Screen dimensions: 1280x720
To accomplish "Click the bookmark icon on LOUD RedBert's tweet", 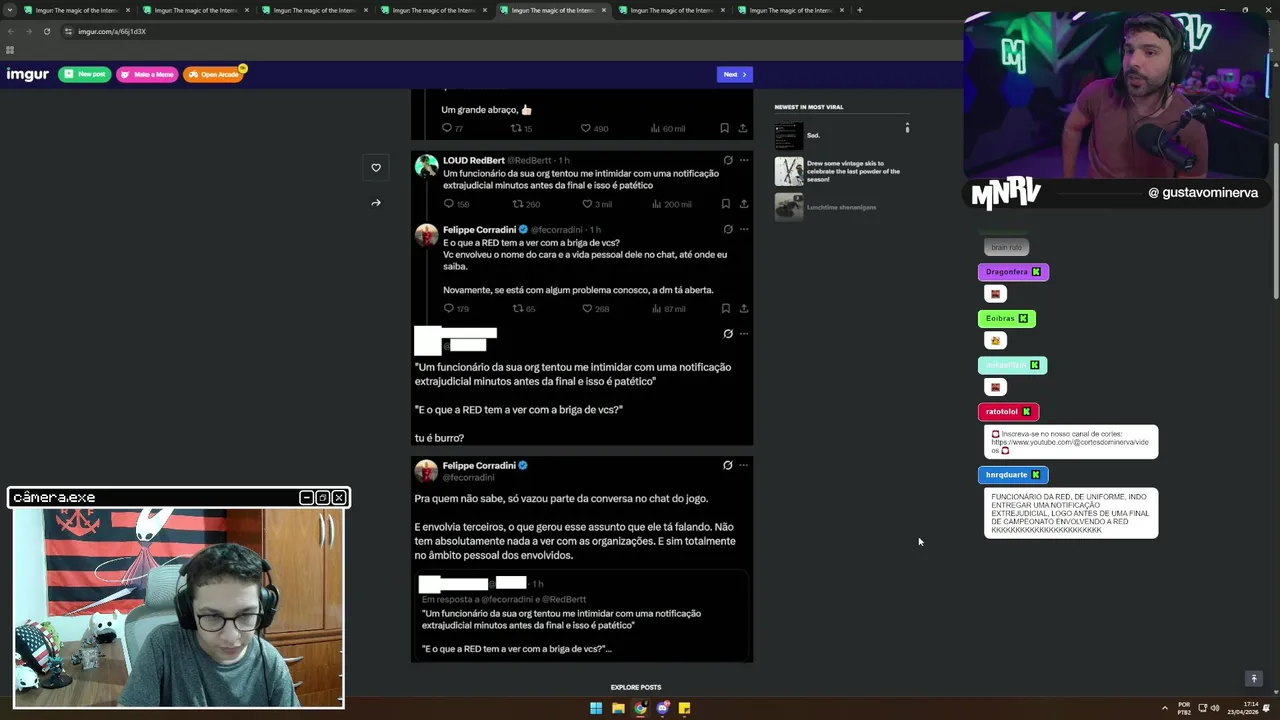I will point(725,204).
